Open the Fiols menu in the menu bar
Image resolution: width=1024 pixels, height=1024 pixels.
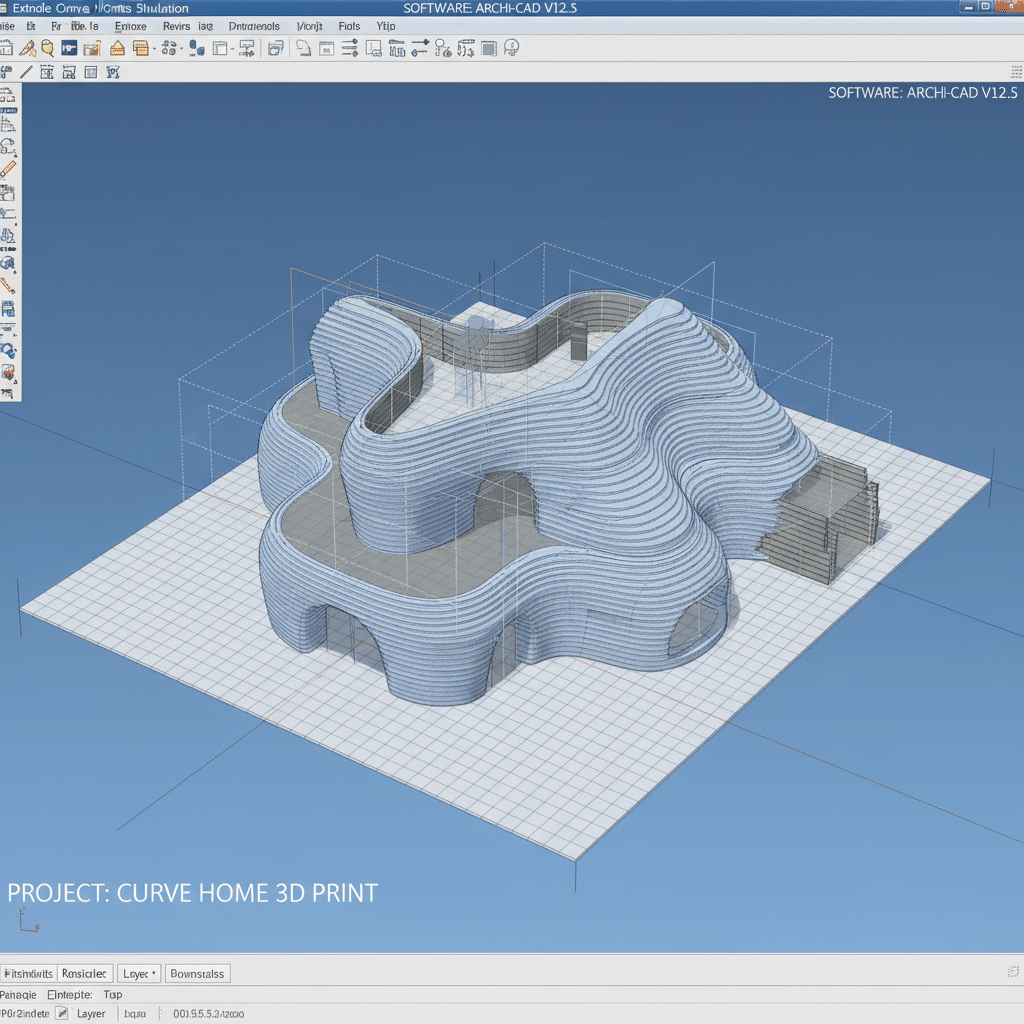348,26
